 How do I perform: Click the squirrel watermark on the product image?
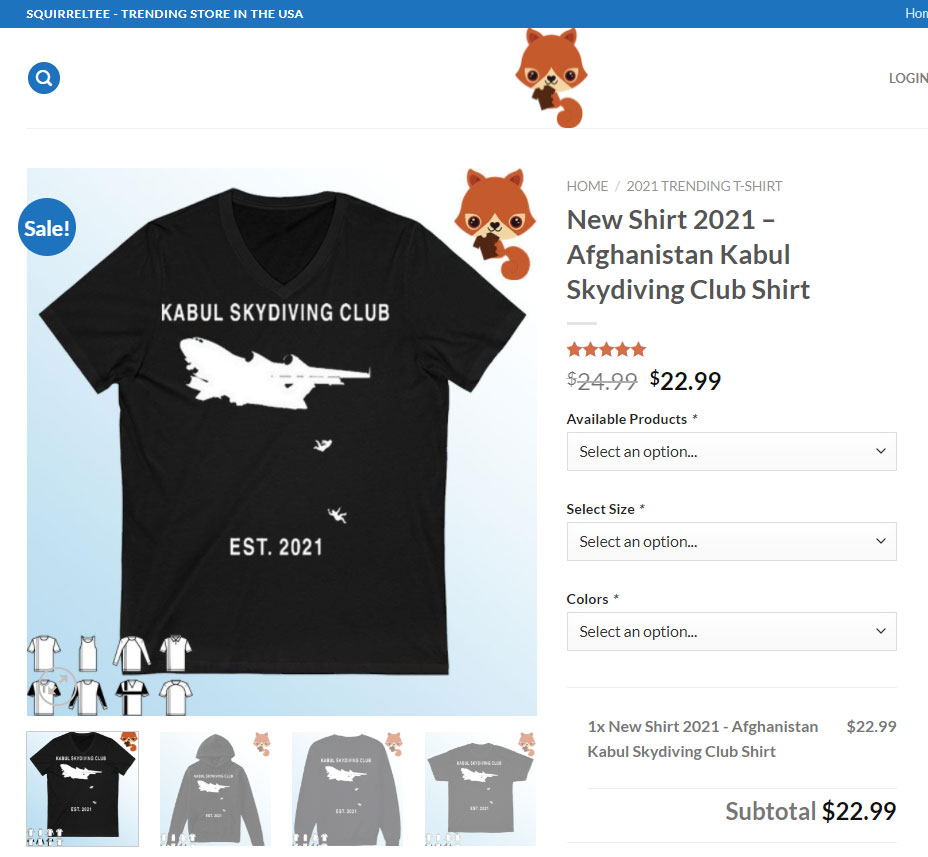click(492, 224)
